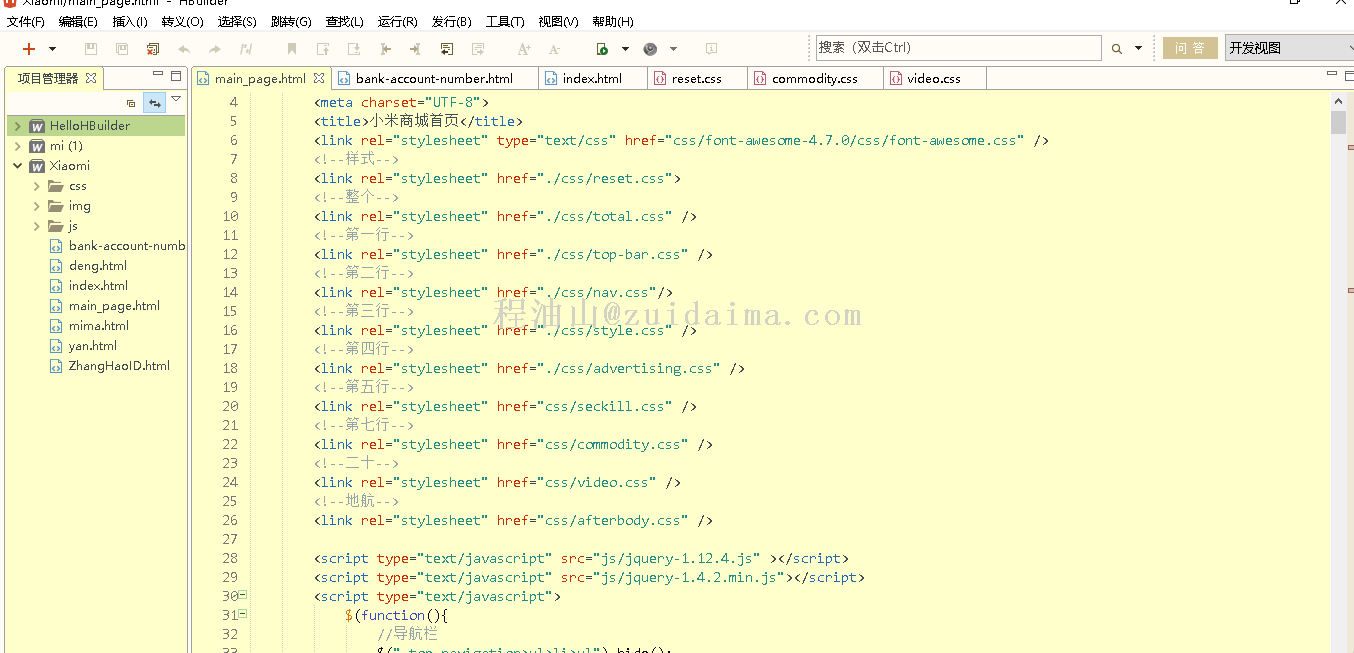Click the close-all files icon with red X

click(153, 48)
